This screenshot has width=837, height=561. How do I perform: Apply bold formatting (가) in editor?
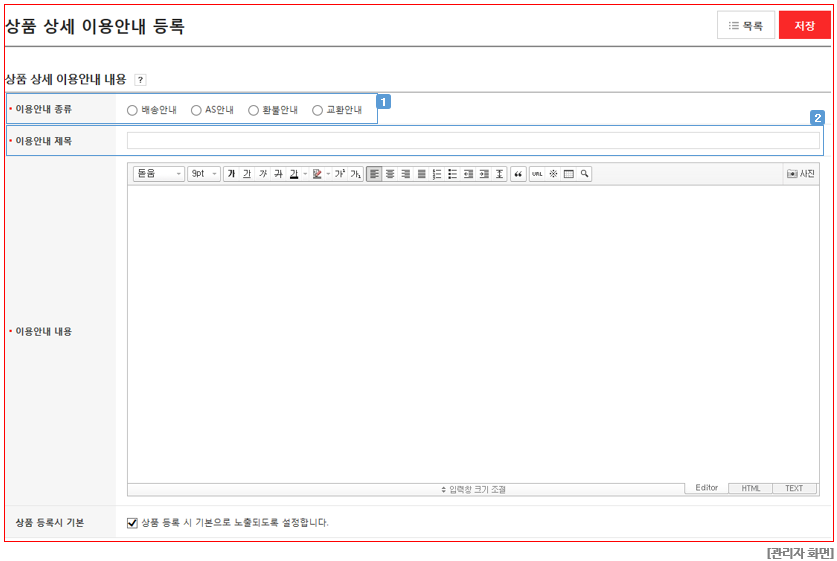[231, 174]
